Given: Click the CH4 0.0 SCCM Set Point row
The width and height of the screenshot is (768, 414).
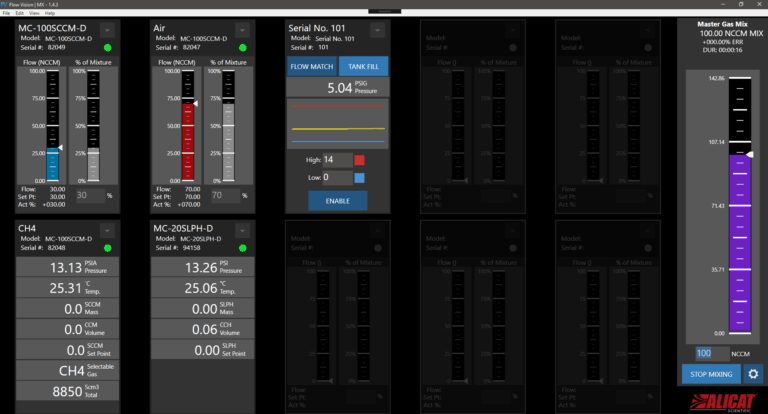Looking at the screenshot, I should click(x=68, y=350).
